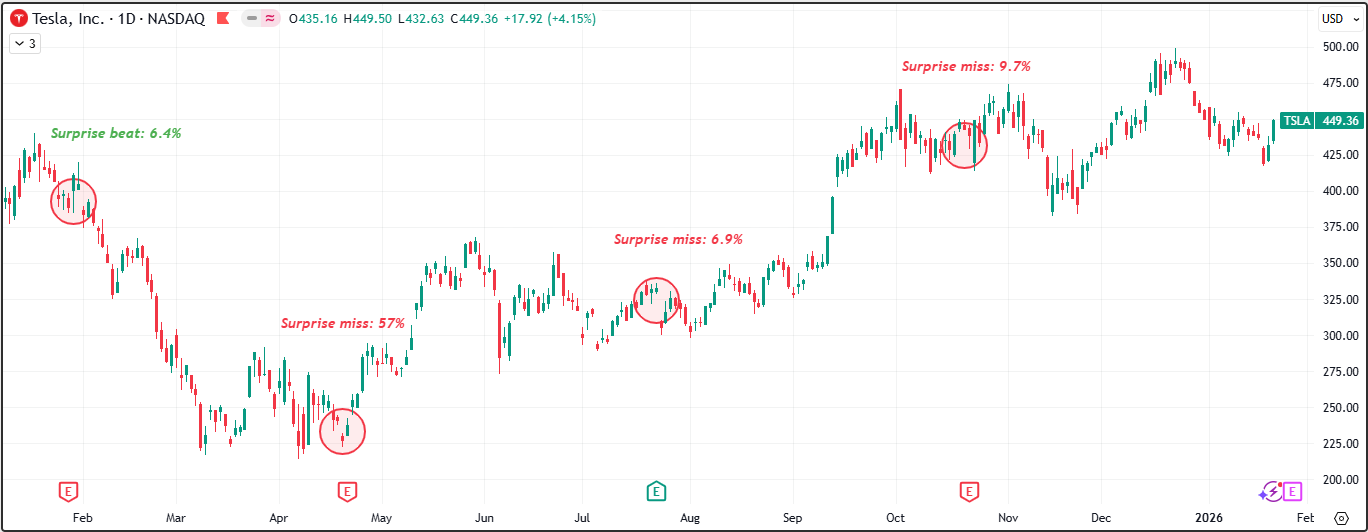Click the Jun time axis label
The width and height of the screenshot is (1368, 532).
click(x=483, y=518)
